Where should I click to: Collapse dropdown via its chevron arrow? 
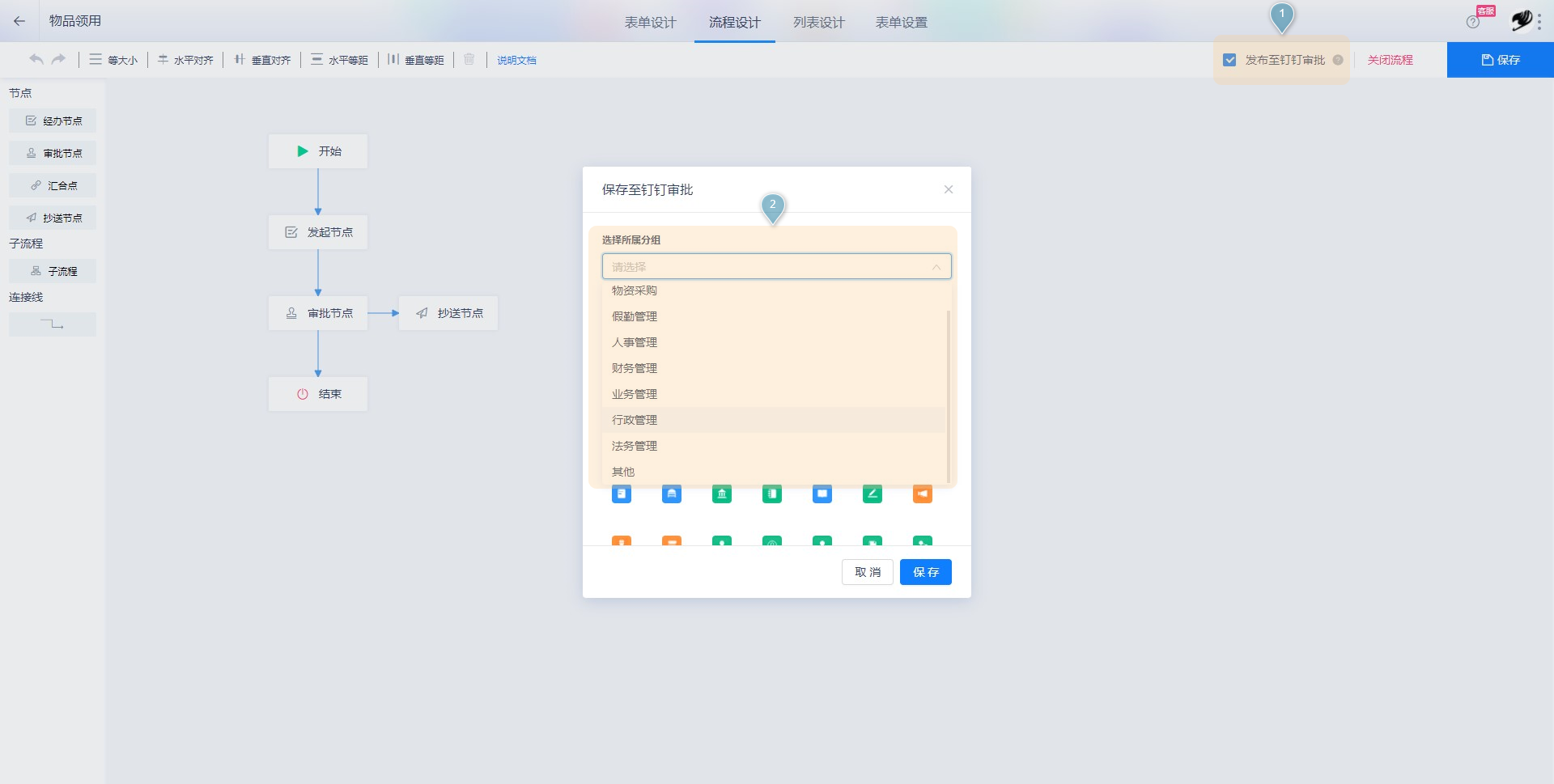[936, 267]
